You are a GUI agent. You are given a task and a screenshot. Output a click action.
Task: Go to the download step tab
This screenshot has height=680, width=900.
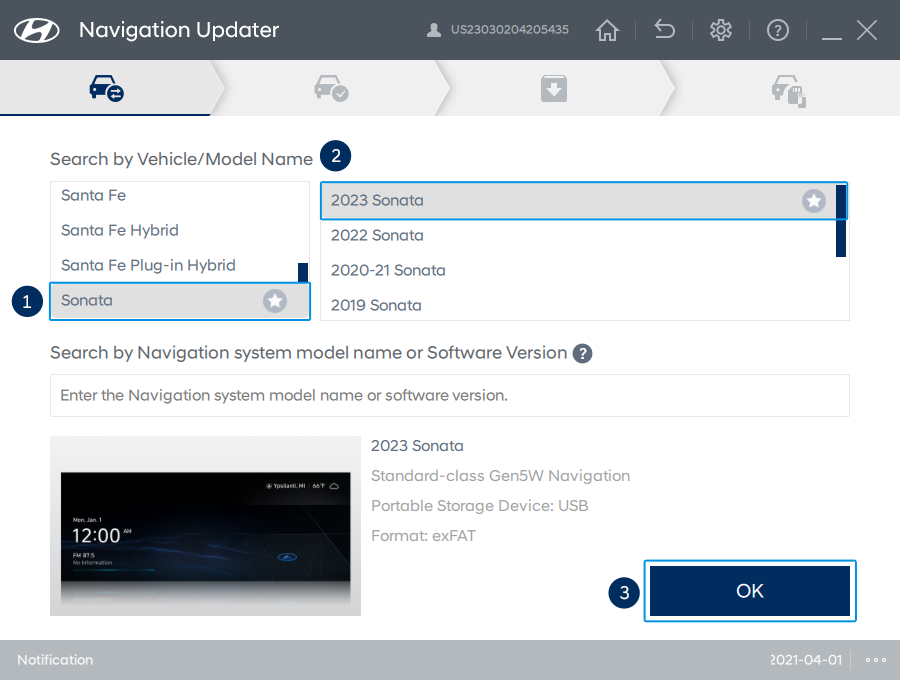pos(554,90)
